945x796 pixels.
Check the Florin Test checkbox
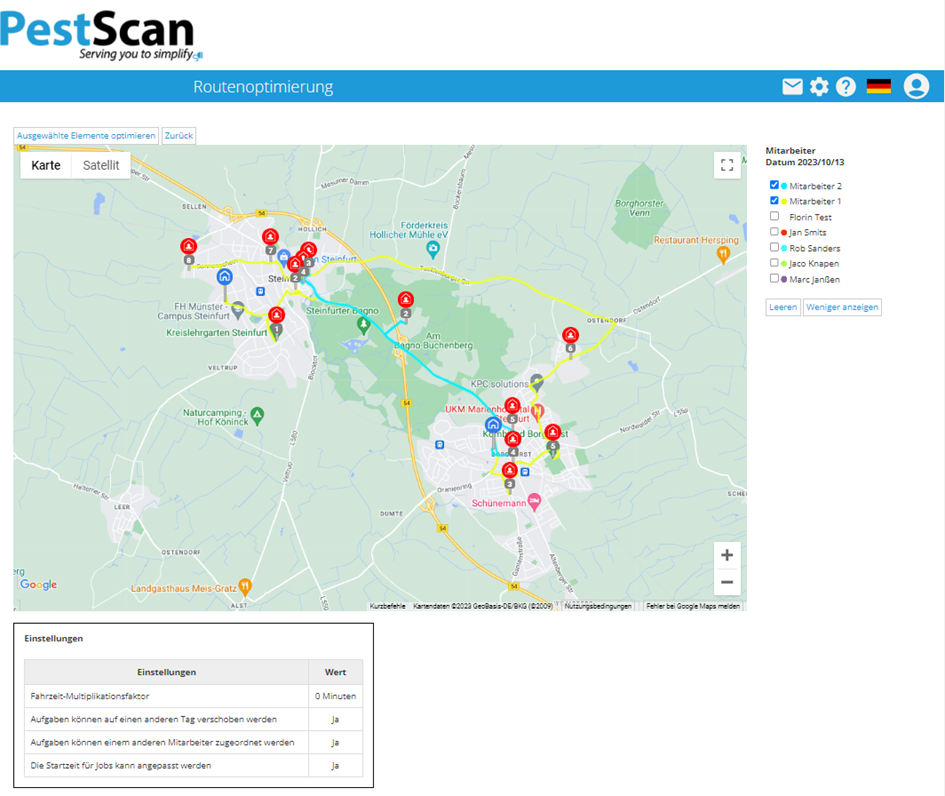pos(774,216)
